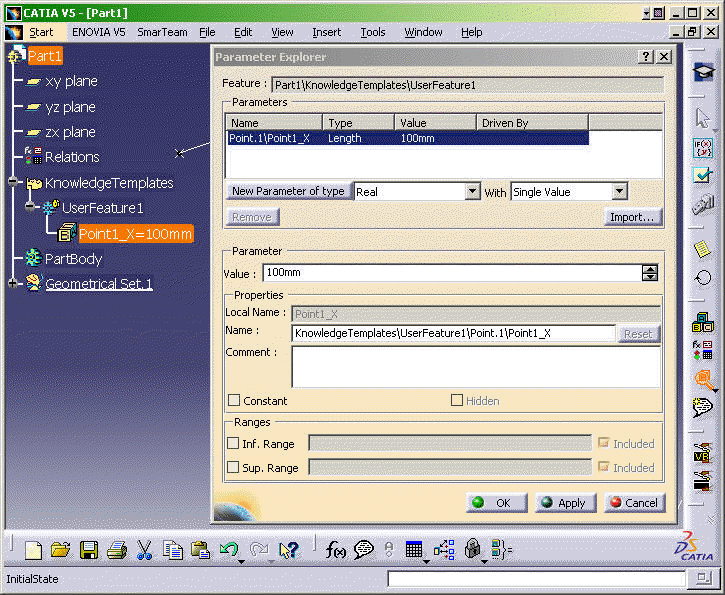This screenshot has height=595, width=725.
Task: Click the fx relations set icon in right toolbar
Action: click(x=702, y=350)
